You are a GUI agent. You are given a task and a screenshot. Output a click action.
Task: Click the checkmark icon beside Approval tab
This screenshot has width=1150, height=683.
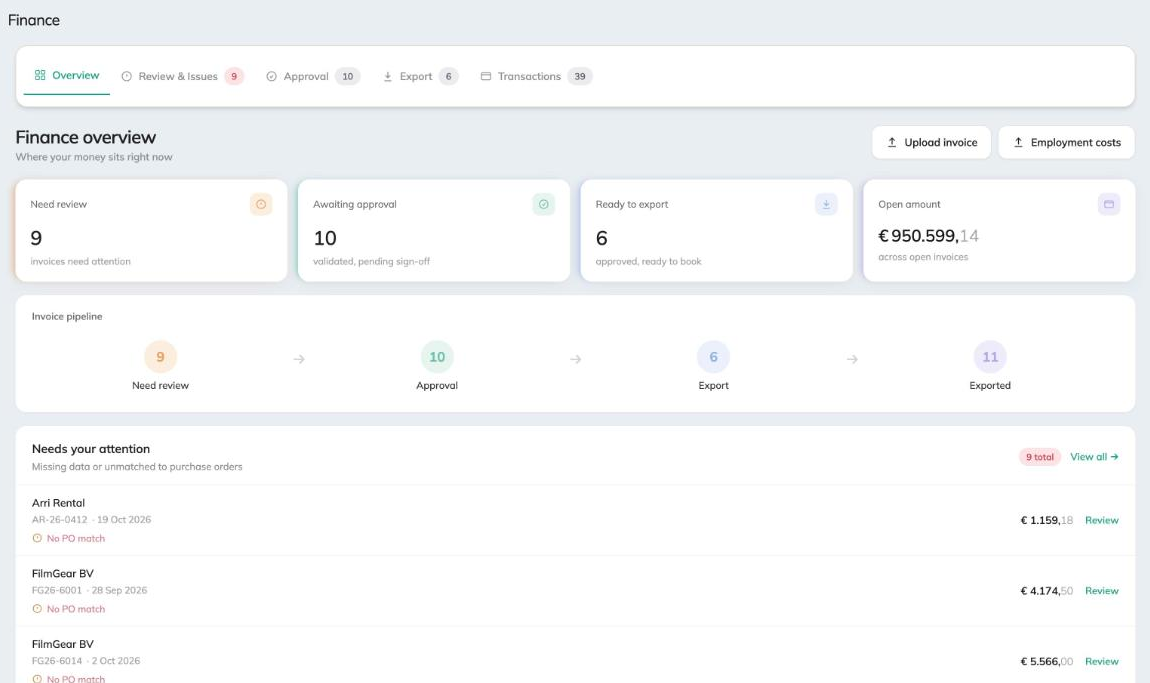pos(271,76)
